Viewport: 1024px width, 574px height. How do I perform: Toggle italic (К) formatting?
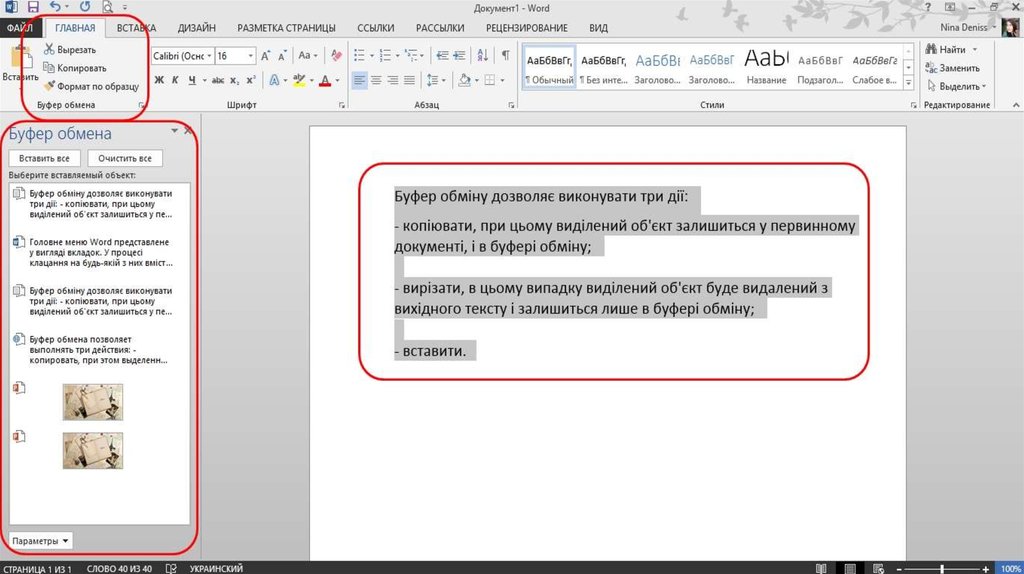coord(175,81)
